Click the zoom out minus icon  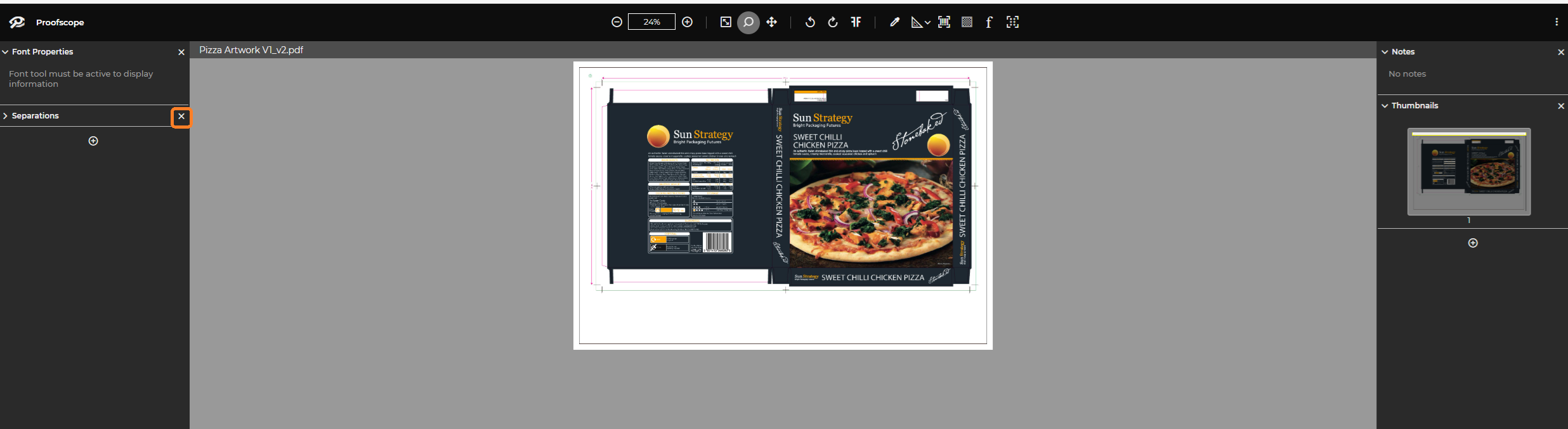pos(617,22)
